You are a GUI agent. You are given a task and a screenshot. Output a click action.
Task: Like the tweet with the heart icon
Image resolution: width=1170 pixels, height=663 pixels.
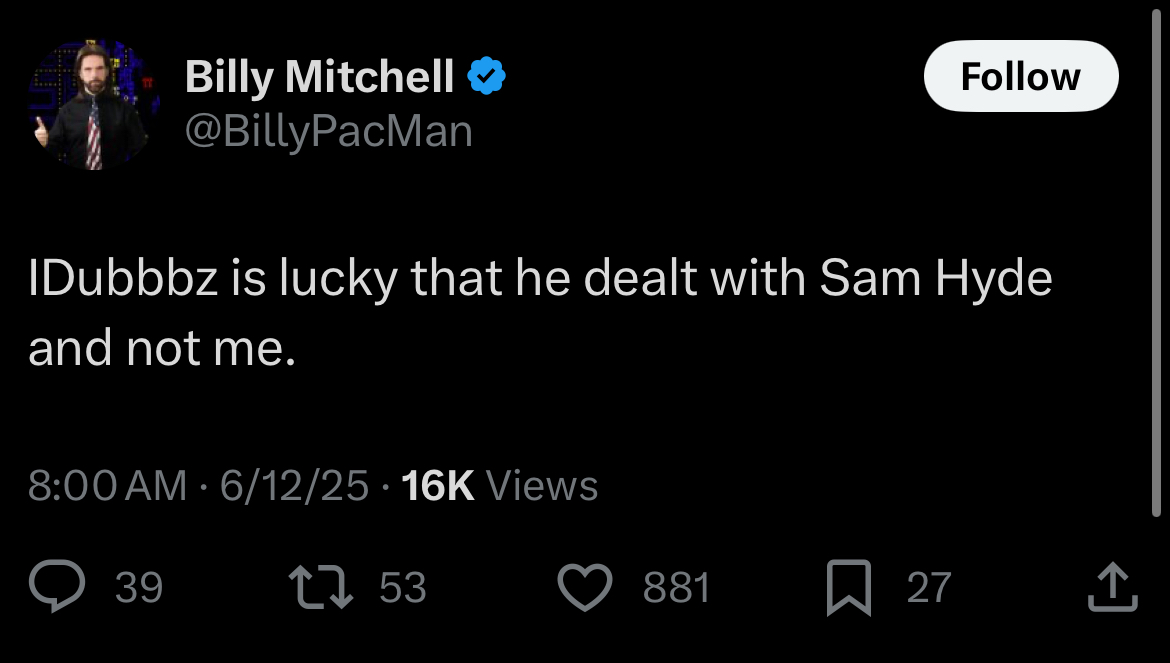click(x=585, y=588)
